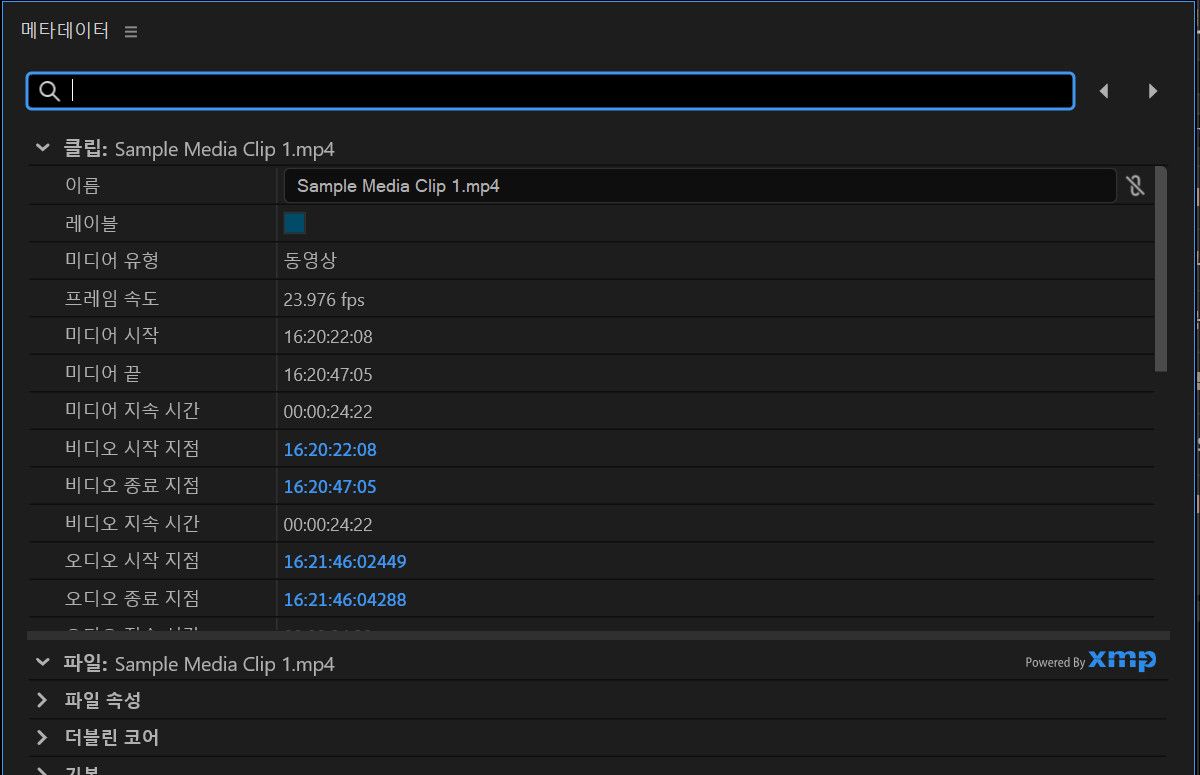Screen dimensions: 1200x775
Task: Select the 23.976 fps frame rate value
Action: coord(324,299)
